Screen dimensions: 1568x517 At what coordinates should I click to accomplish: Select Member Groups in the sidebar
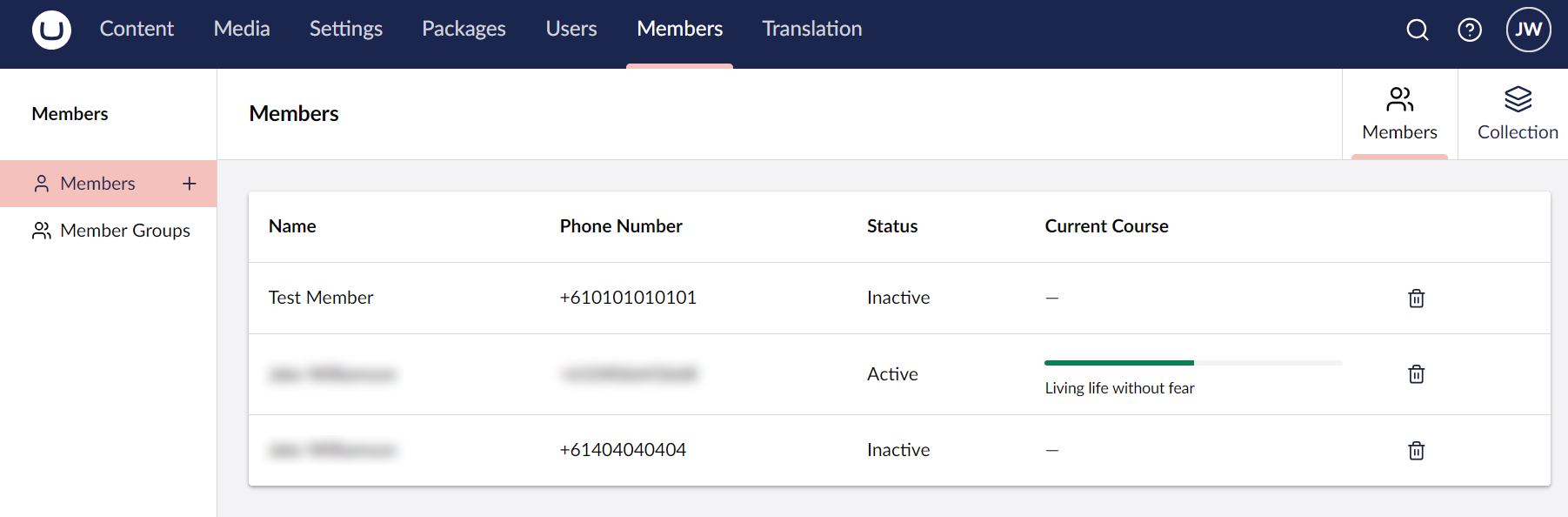pyautogui.click(x=124, y=231)
